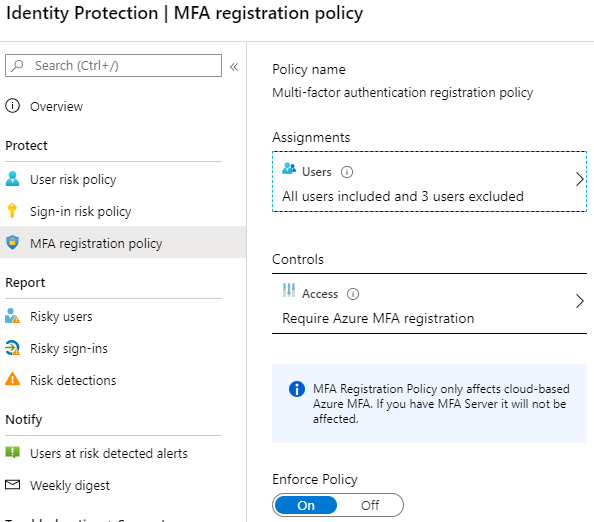Click the Overview info icon
The height and width of the screenshot is (522, 594).
click(13, 106)
